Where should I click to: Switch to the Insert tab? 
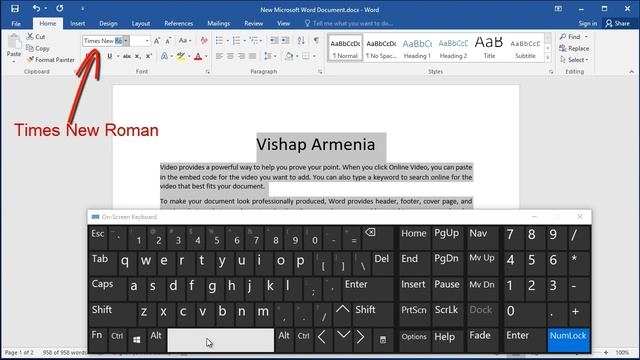[x=78, y=23]
